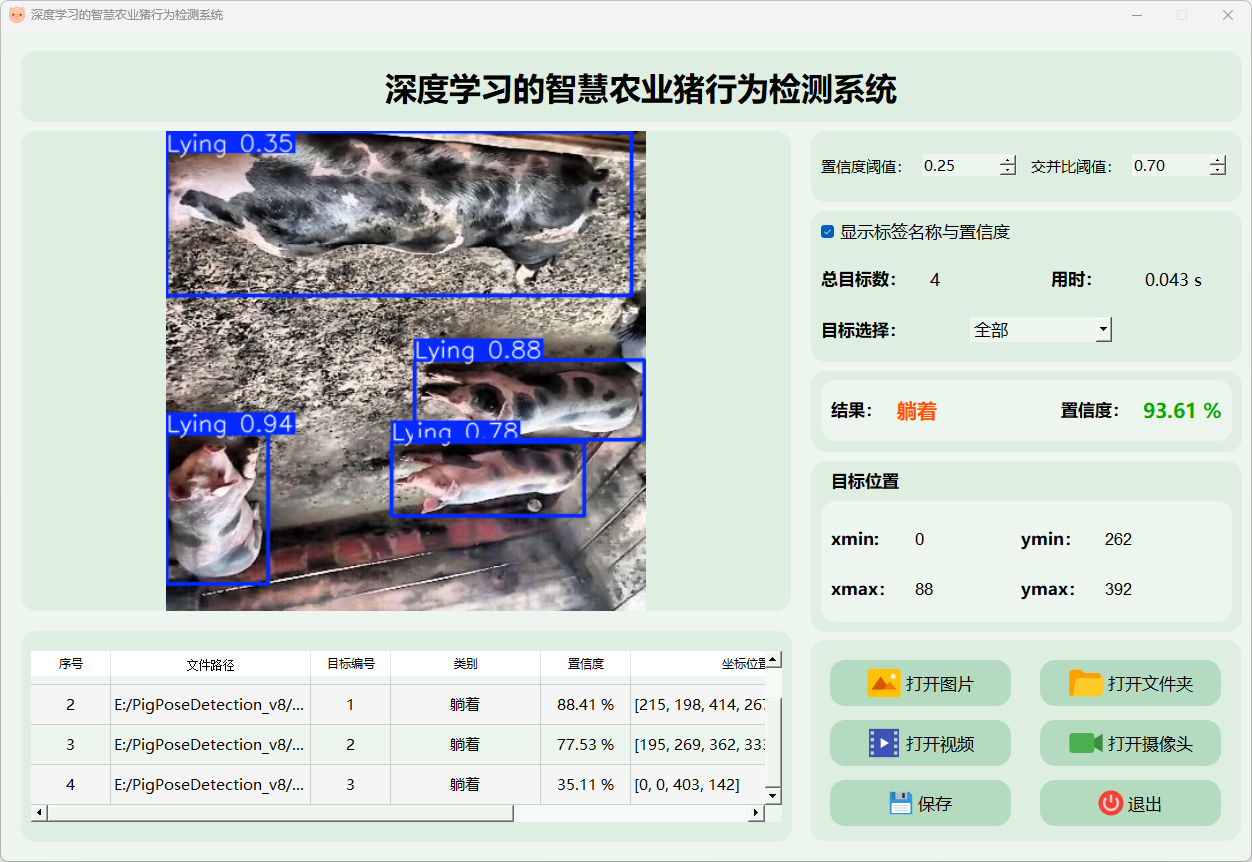The width and height of the screenshot is (1252, 862).
Task: Click the pig app icon in title bar
Action: pos(17,15)
